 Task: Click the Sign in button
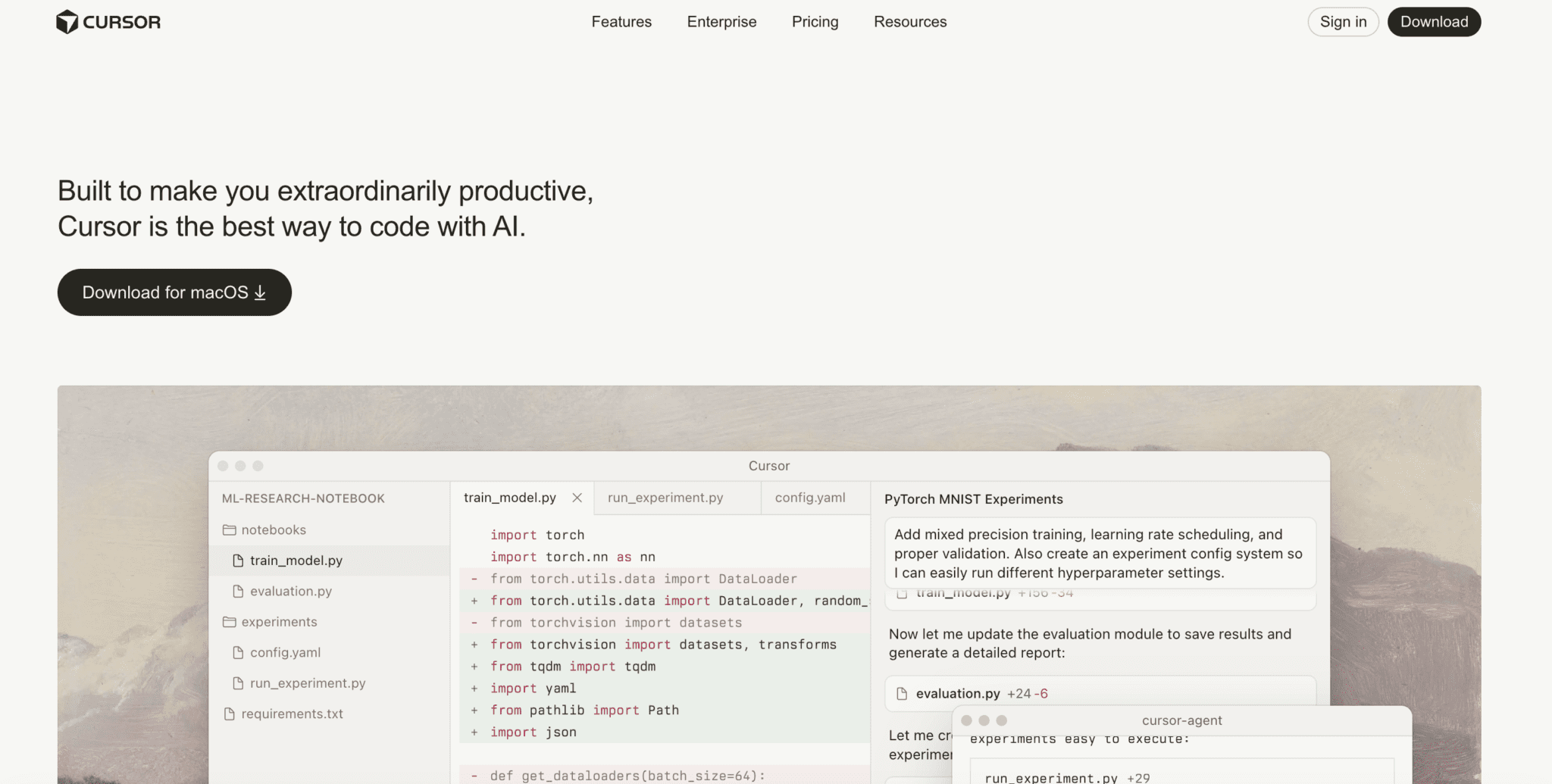(x=1343, y=21)
